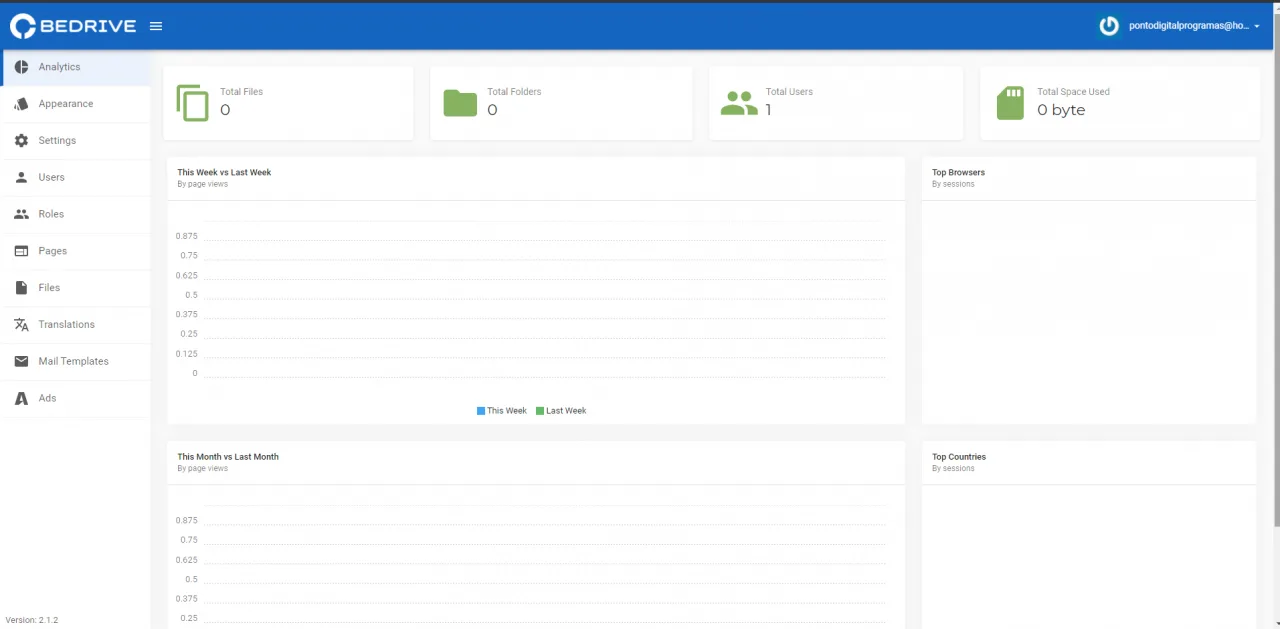This screenshot has height=629, width=1280.
Task: Select Roles in the sidebar
Action: pyautogui.click(x=75, y=214)
